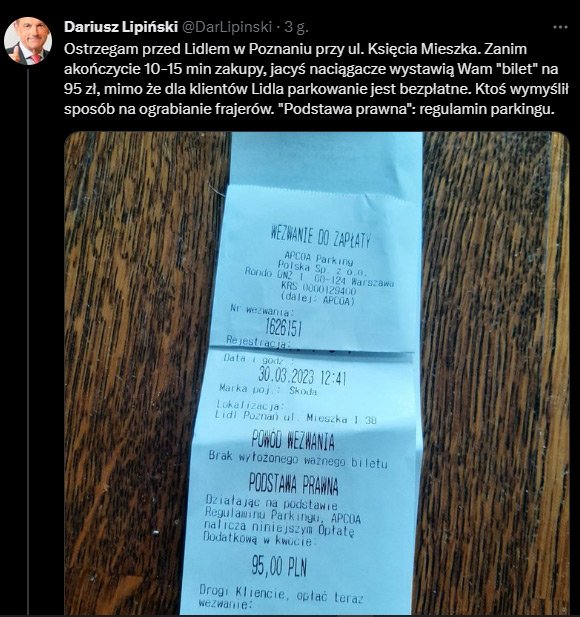Click the 'APCOA Parking' company name on the receipt
Image resolution: width=580 pixels, height=617 pixels.
(318, 259)
